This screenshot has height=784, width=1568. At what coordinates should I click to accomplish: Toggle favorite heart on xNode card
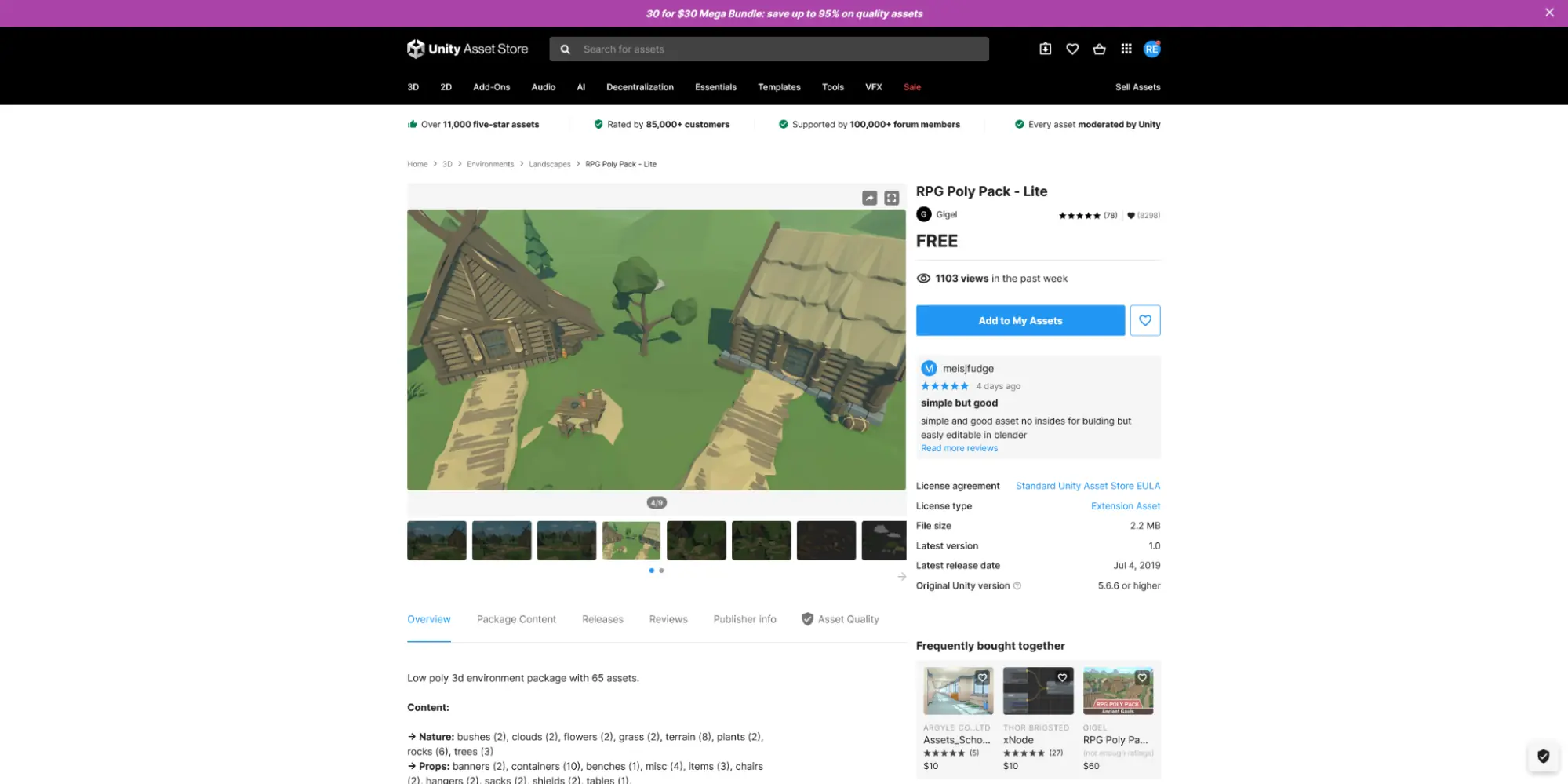click(1062, 677)
